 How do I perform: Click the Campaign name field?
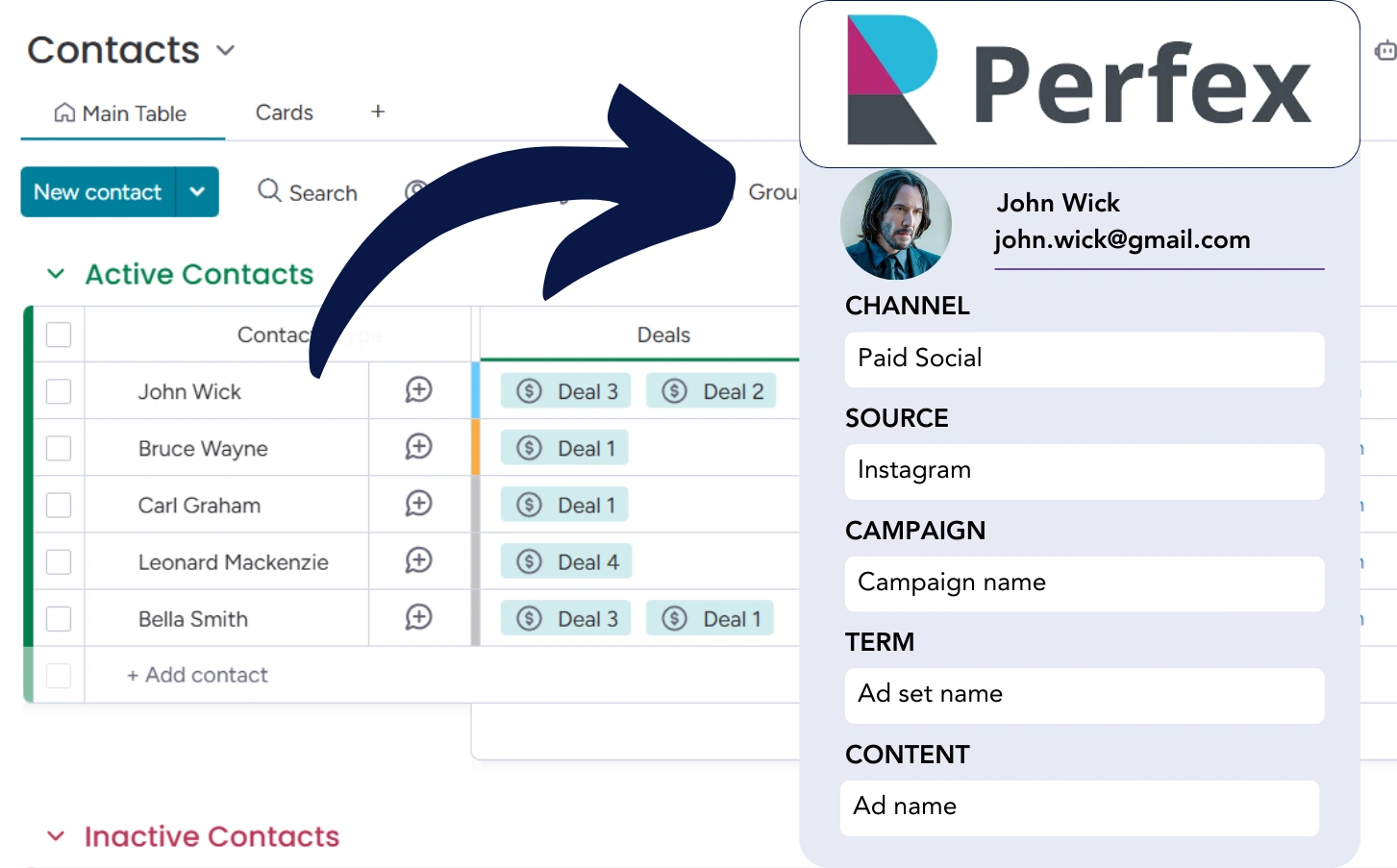(x=1085, y=583)
